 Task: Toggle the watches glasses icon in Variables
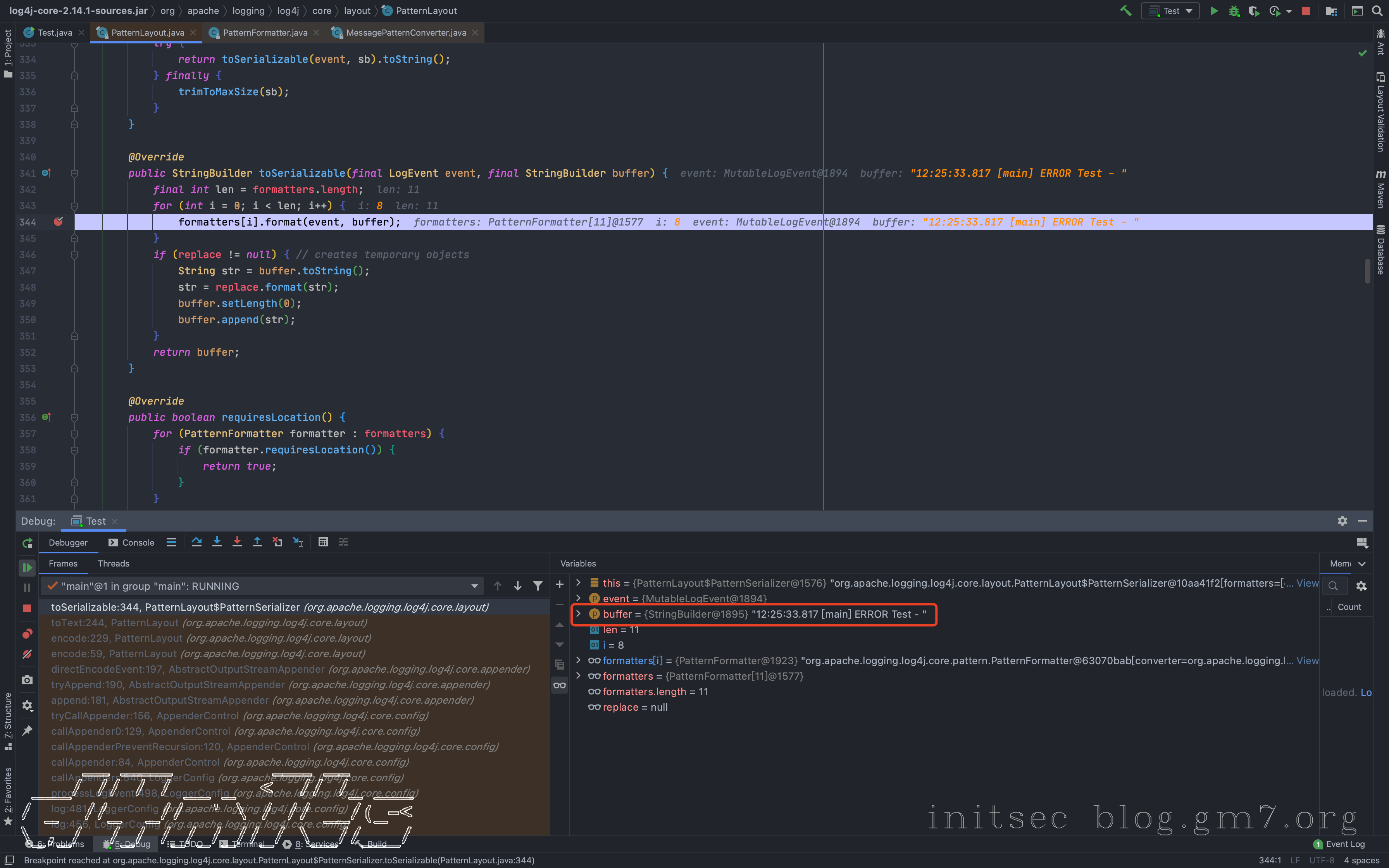560,685
